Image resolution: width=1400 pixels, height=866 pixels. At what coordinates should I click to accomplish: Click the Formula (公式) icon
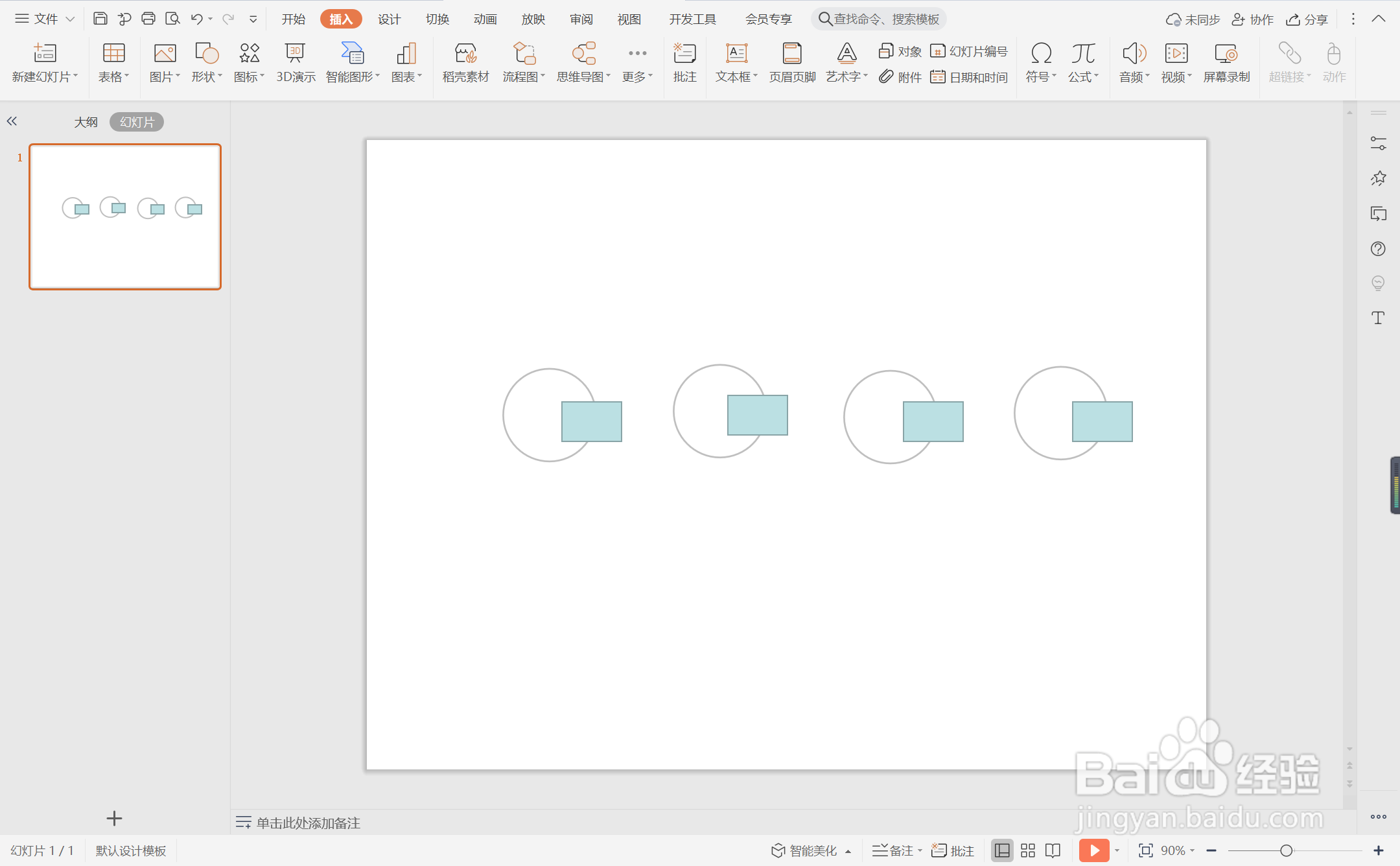tap(1083, 53)
